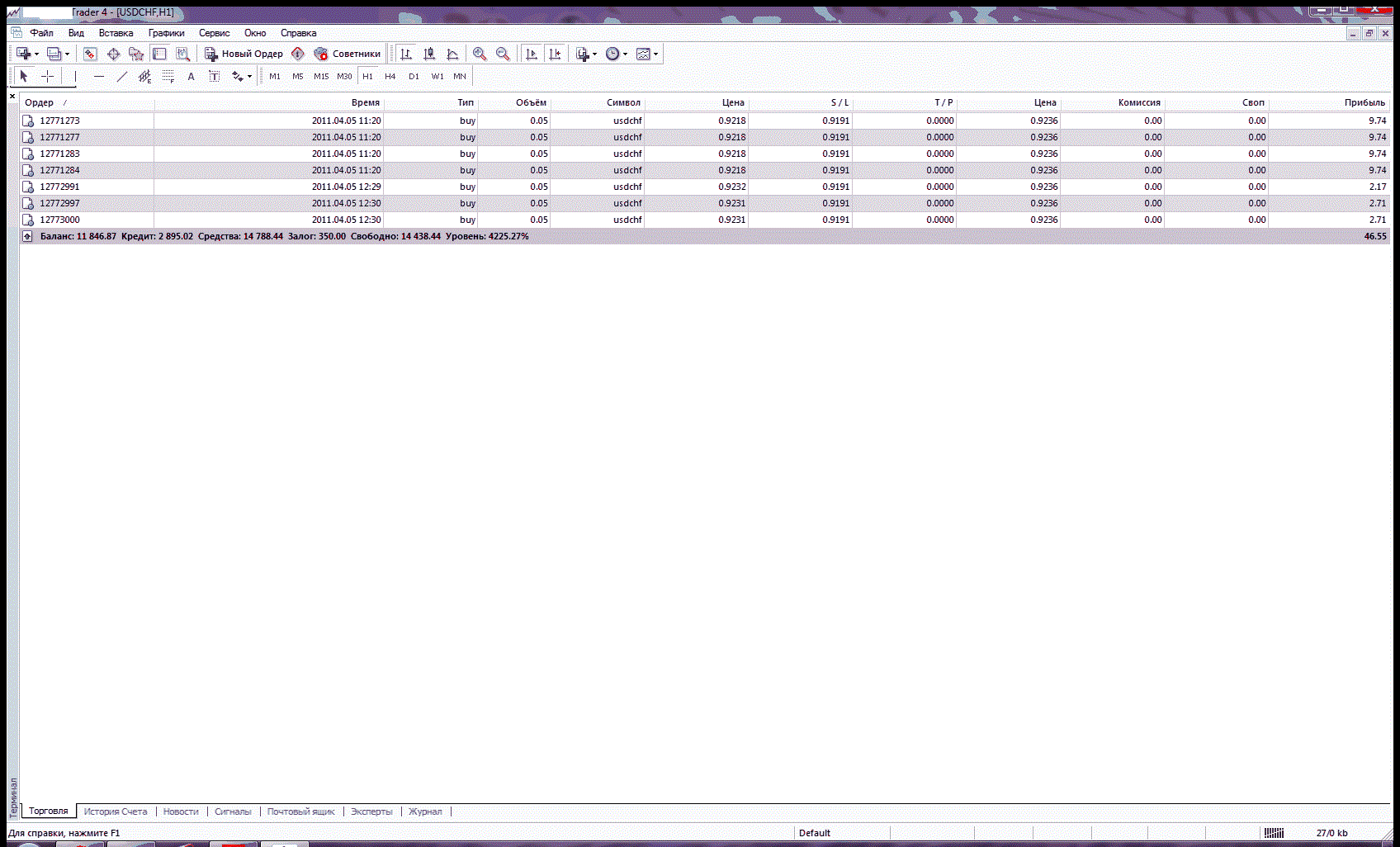
Task: Click Новый Ордер button
Action: click(244, 54)
